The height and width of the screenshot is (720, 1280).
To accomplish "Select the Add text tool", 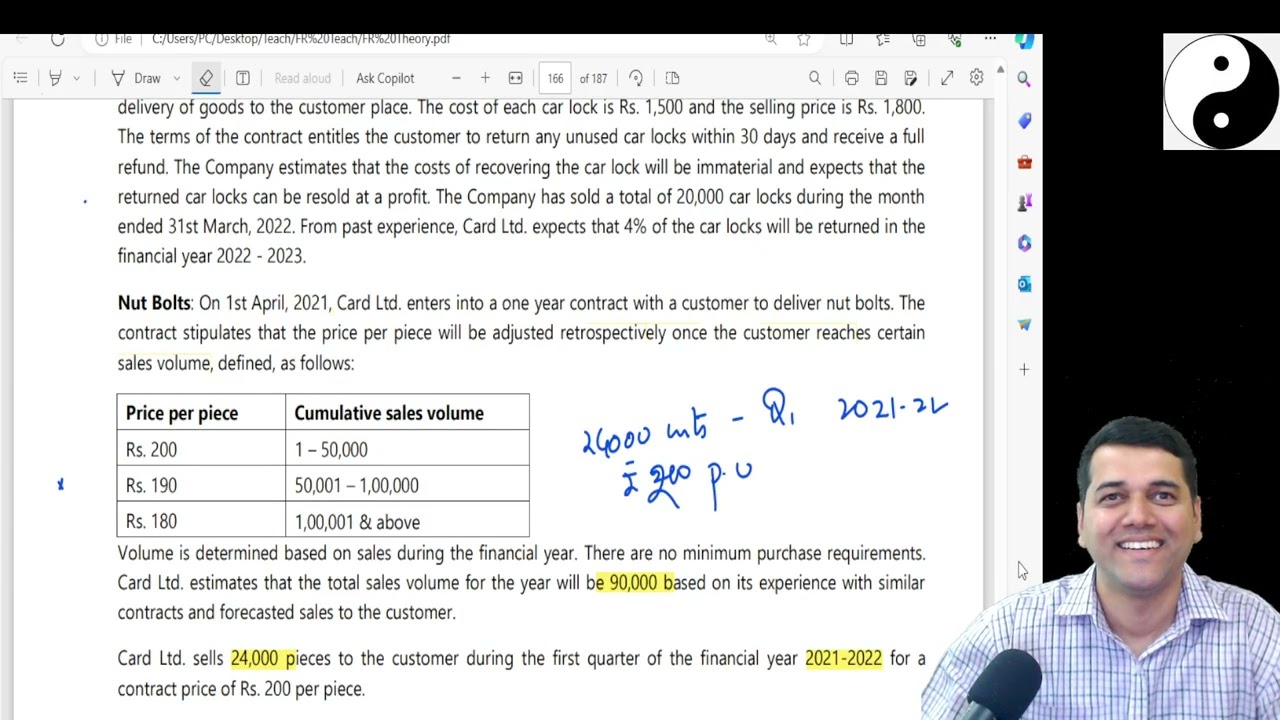I will (242, 78).
